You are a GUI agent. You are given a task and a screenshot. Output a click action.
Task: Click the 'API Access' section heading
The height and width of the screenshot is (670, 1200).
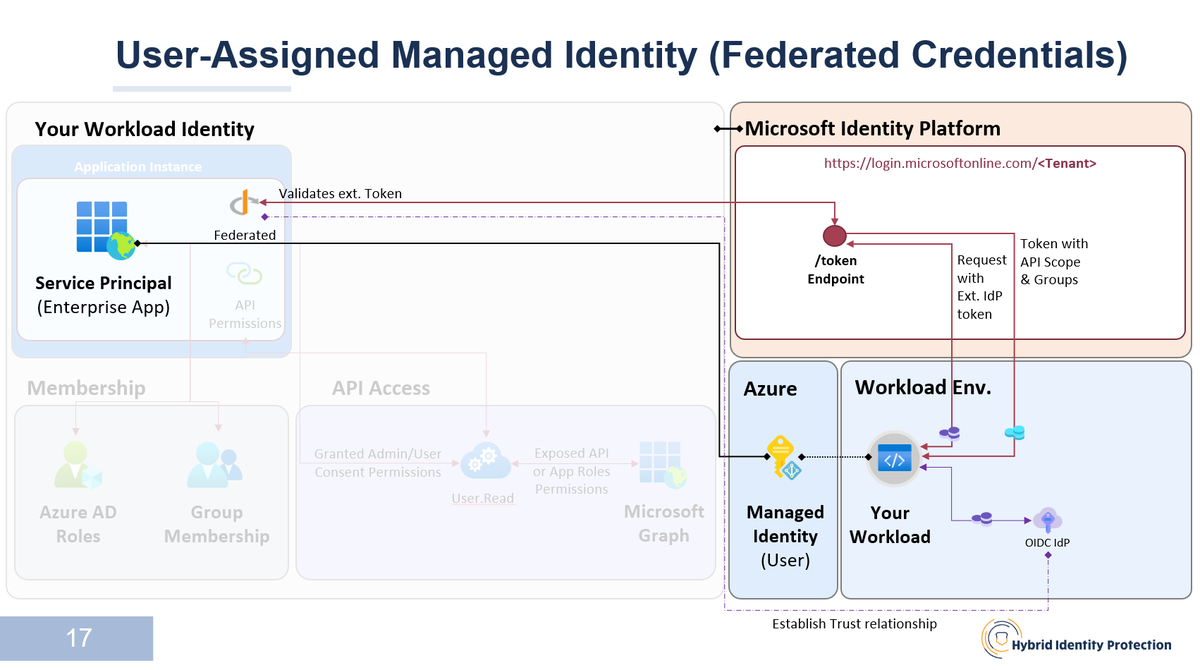click(x=381, y=388)
